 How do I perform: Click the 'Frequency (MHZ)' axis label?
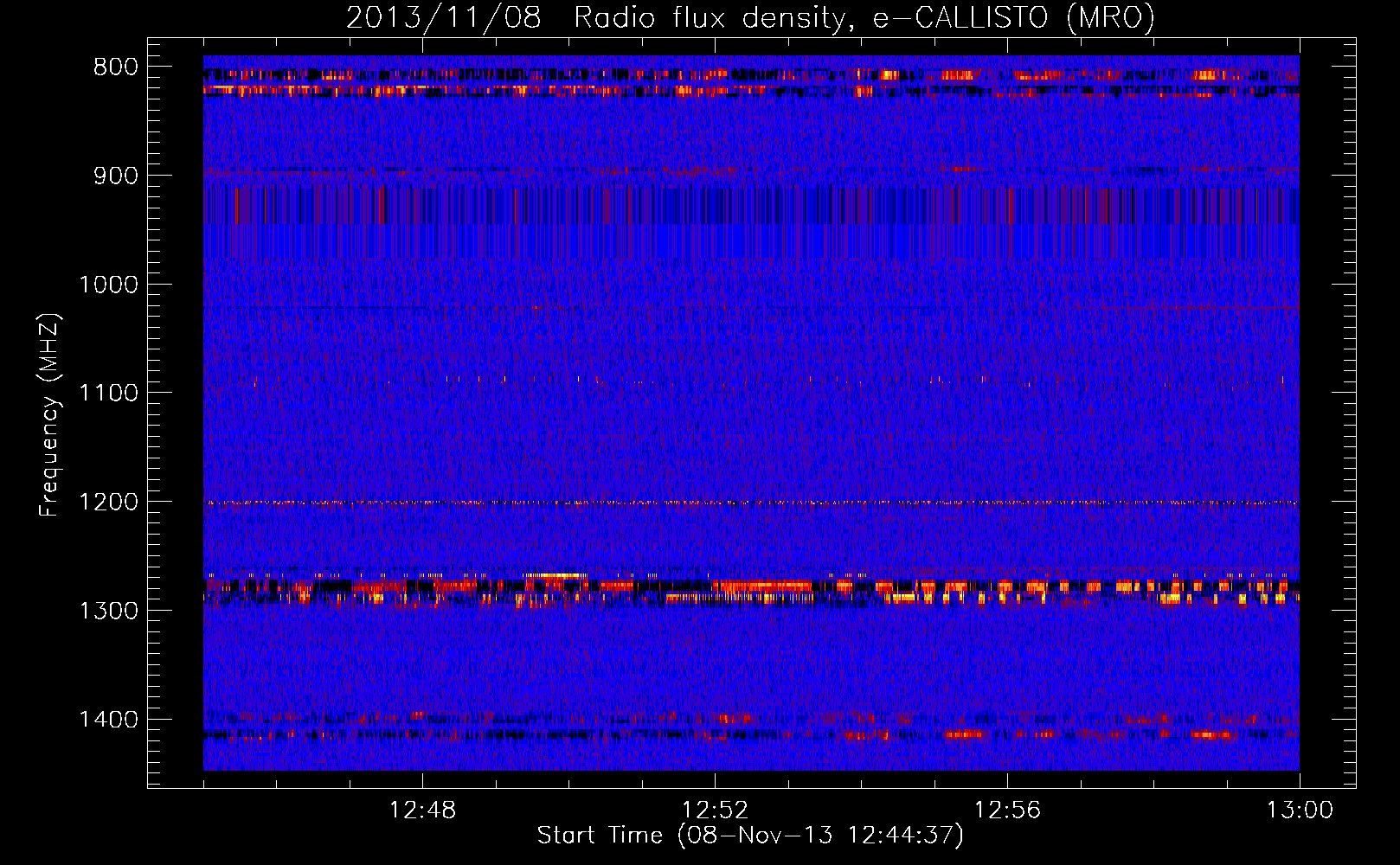pos(50,415)
